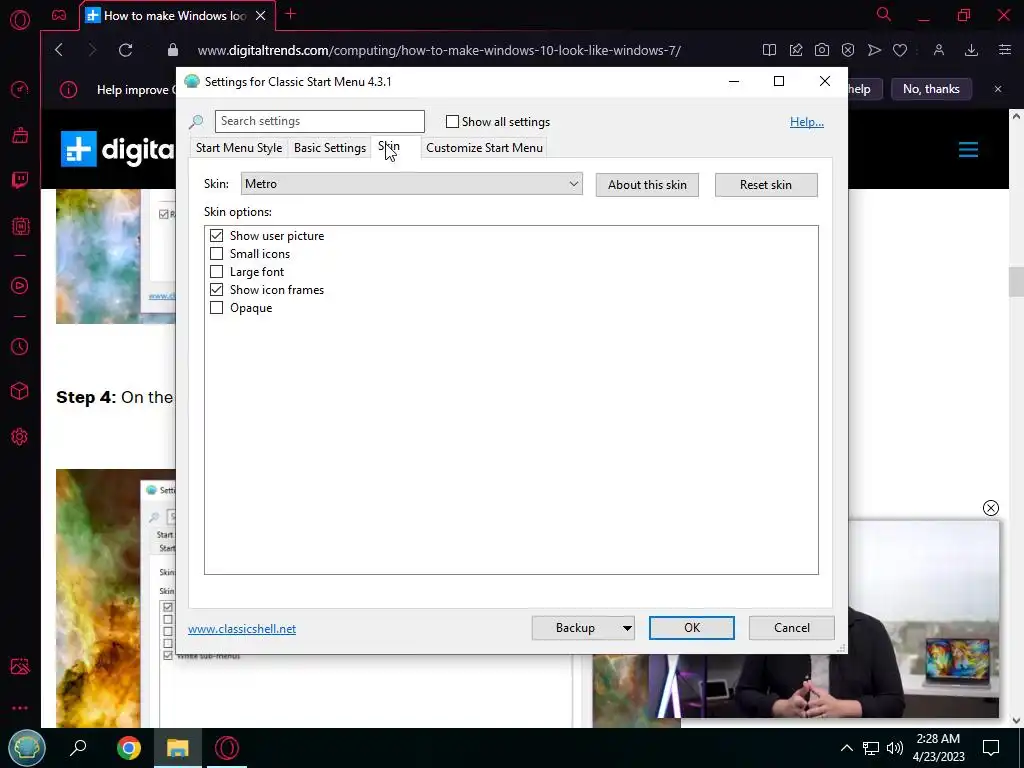Viewport: 1024px width, 768px height.
Task: Open History clock icon in sidebar
Action: coord(20,346)
